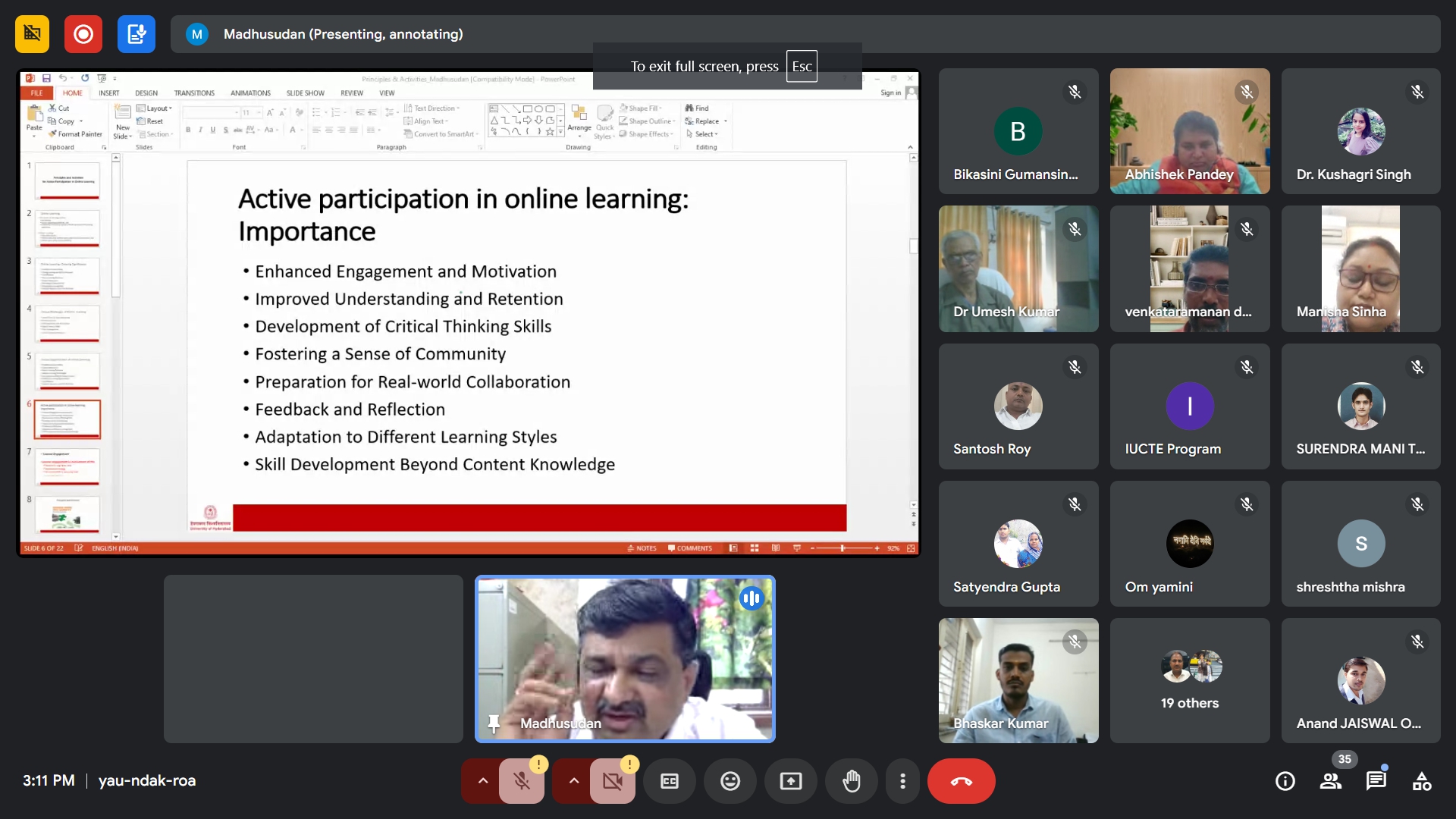Open the chat messages panel
The height and width of the screenshot is (819, 1456).
[1376, 781]
